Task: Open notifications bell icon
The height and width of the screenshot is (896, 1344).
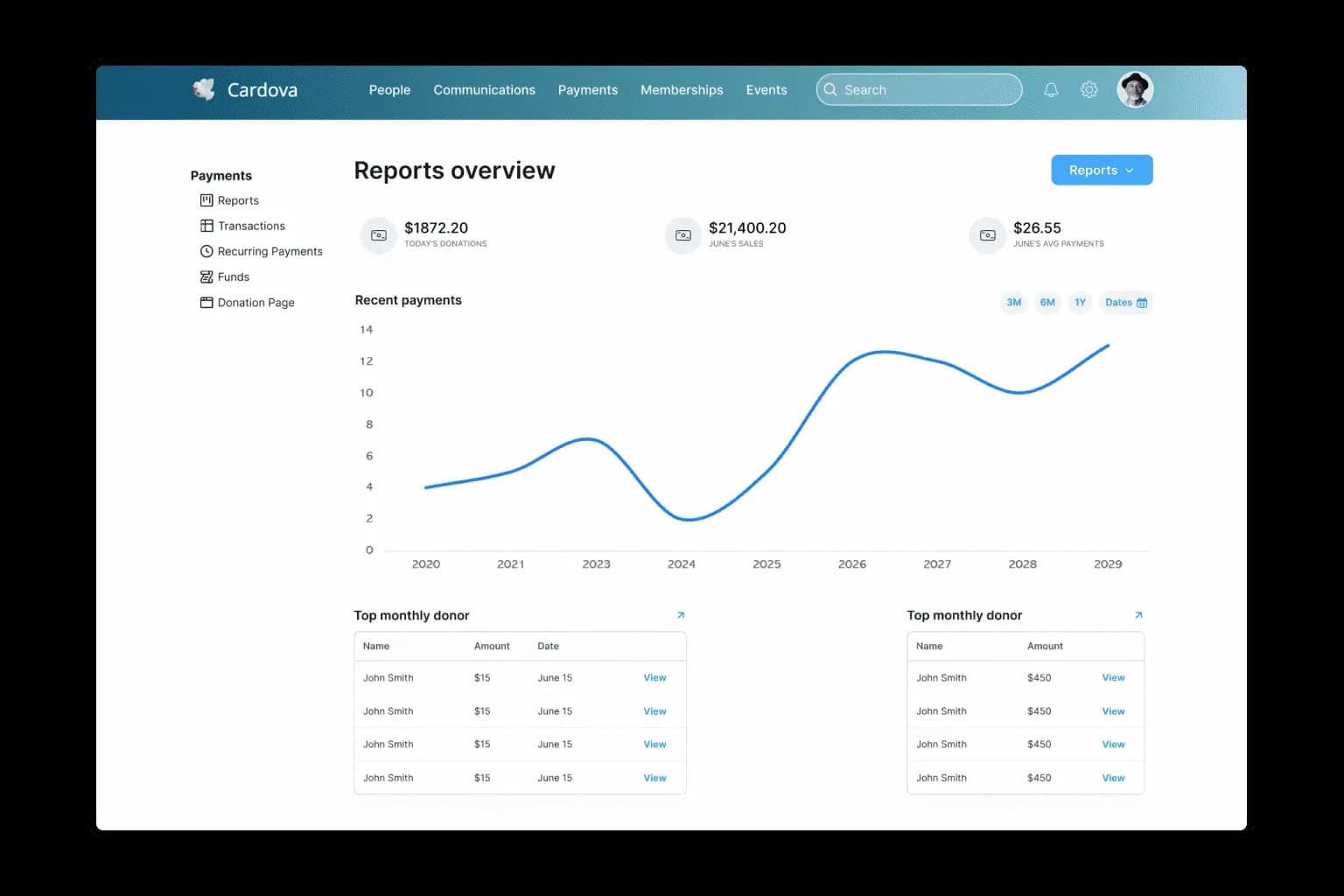Action: [x=1051, y=89]
